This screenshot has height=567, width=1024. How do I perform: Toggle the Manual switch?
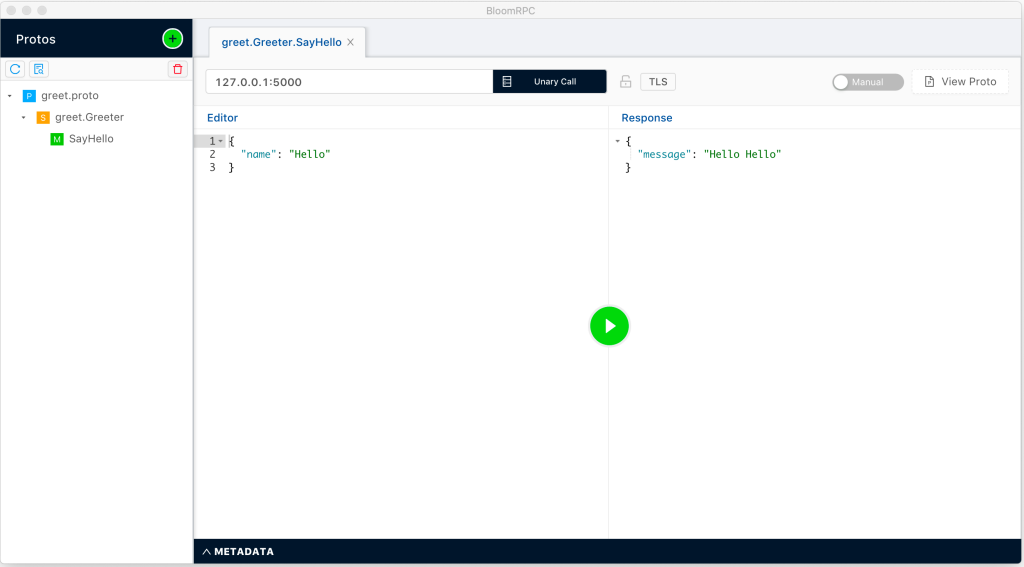pyautogui.click(x=868, y=82)
